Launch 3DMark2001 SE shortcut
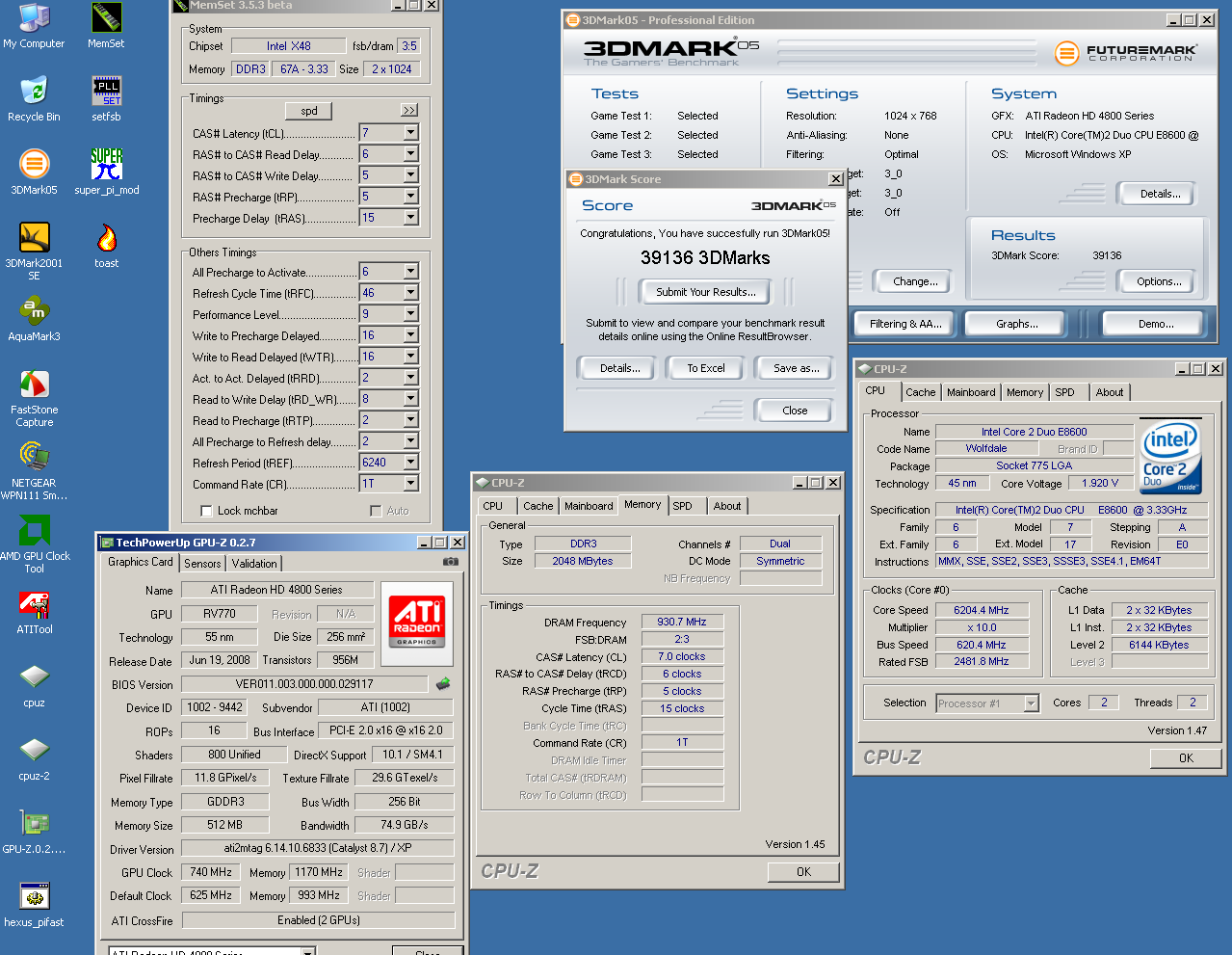 click(34, 251)
